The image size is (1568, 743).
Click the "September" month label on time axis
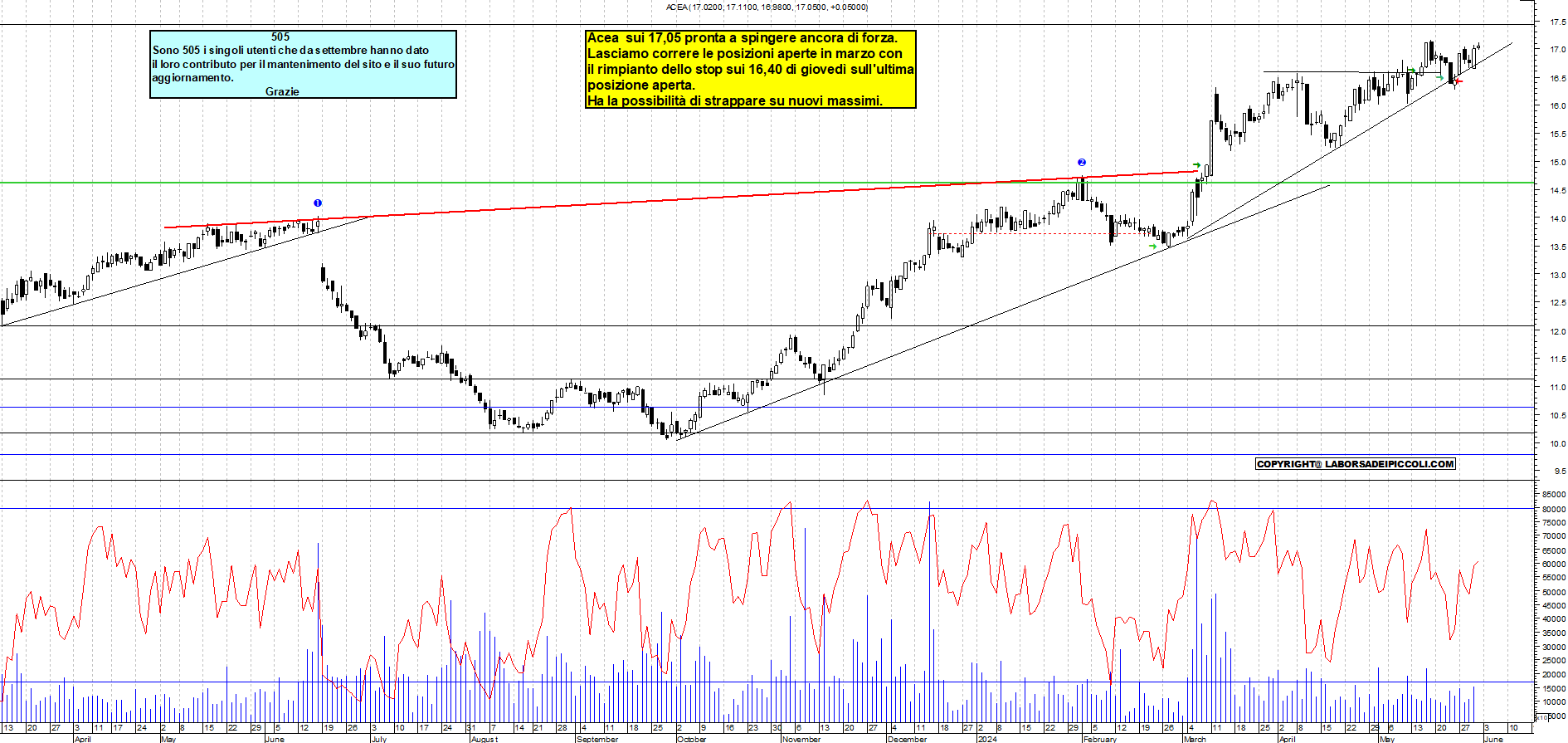point(597,739)
